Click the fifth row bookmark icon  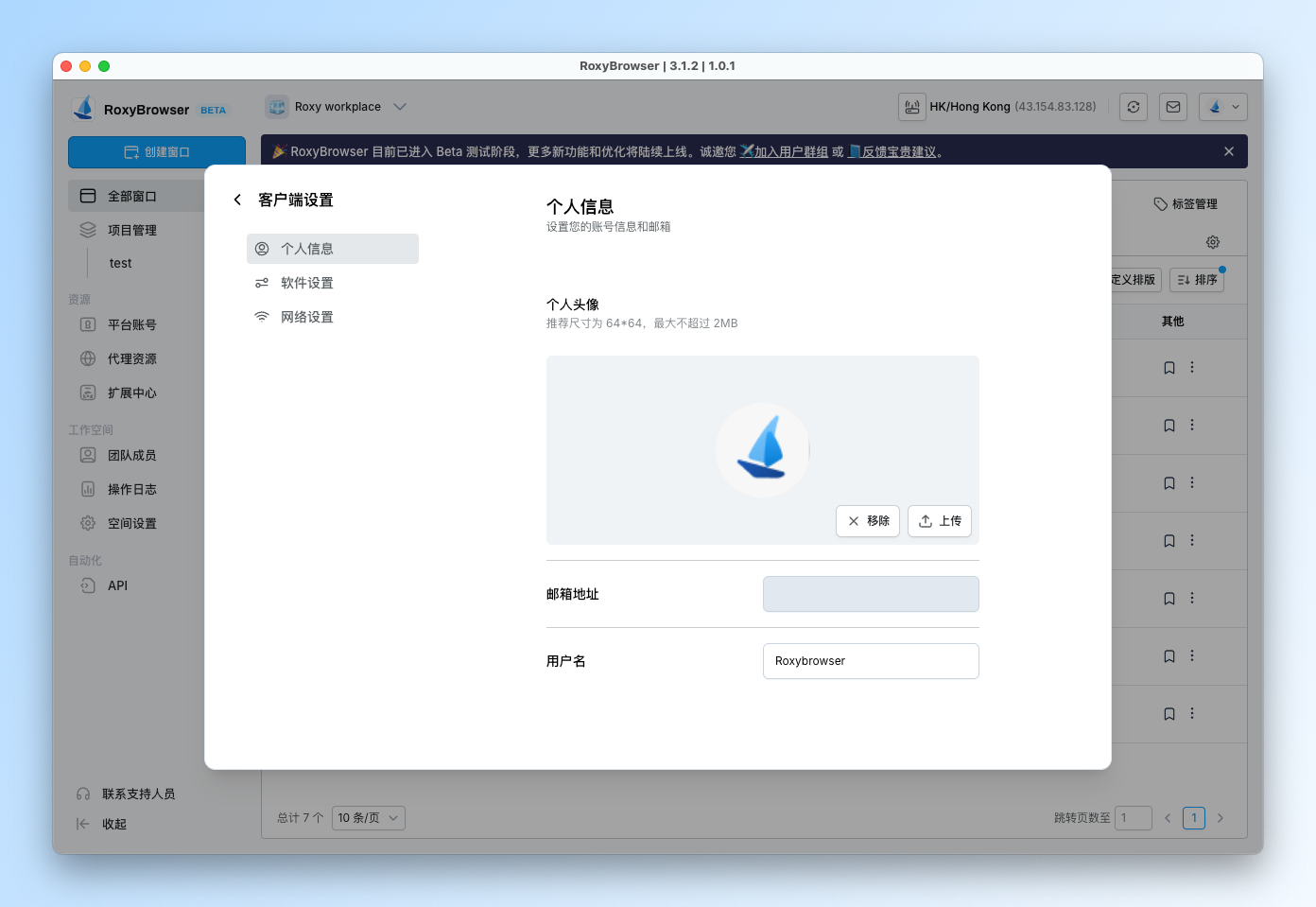pyautogui.click(x=1169, y=599)
